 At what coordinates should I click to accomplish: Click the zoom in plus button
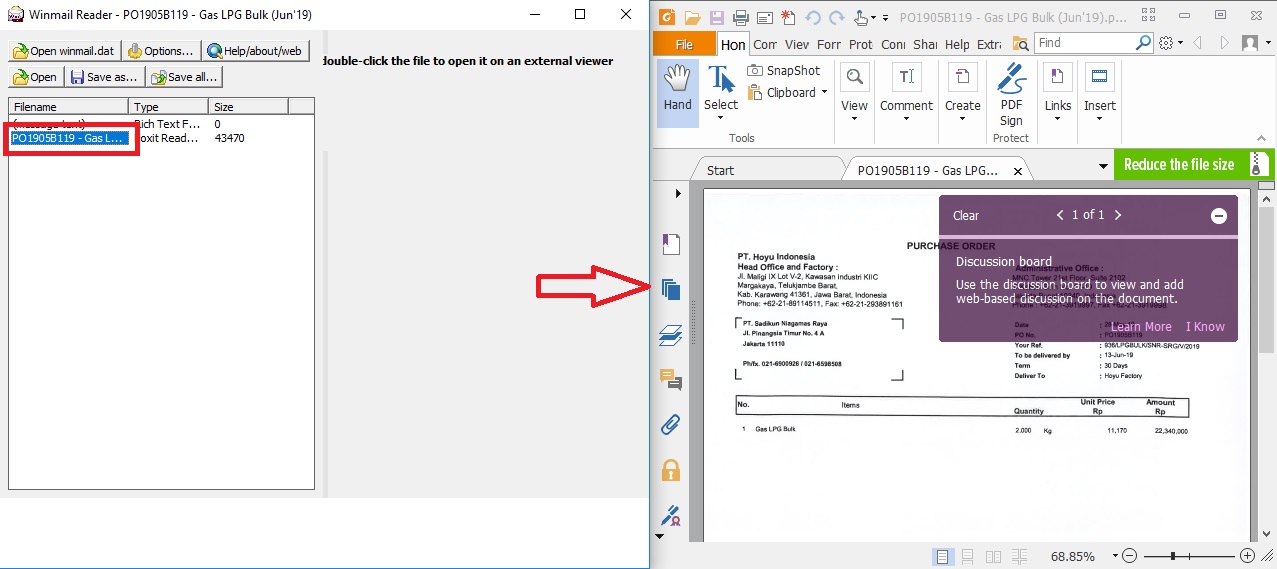click(x=1246, y=556)
